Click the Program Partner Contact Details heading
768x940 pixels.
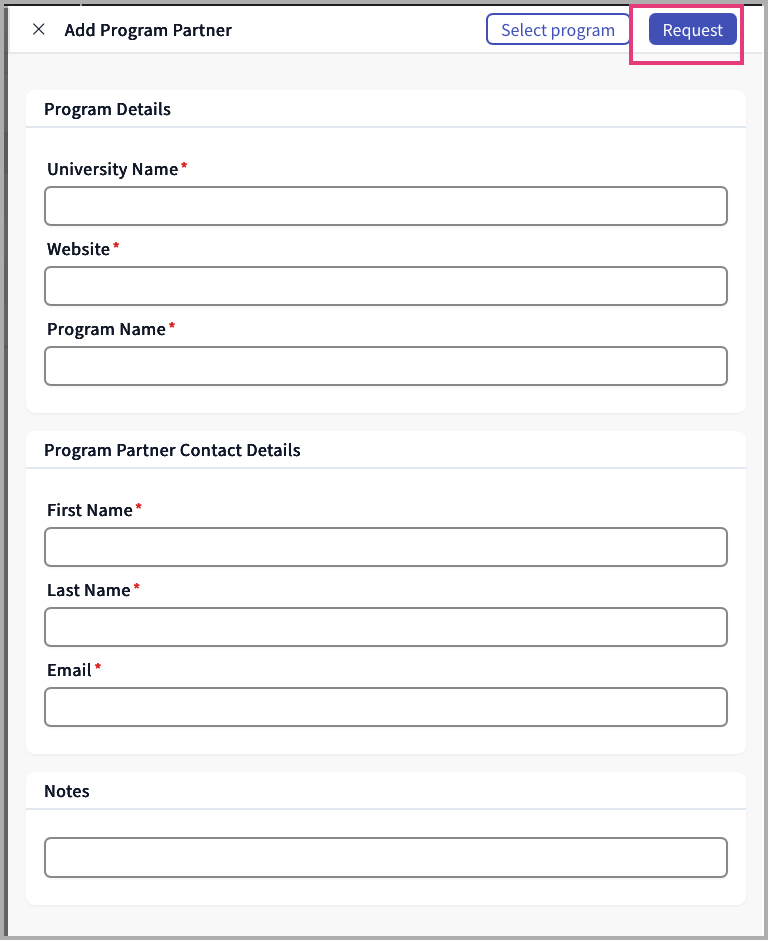click(x=172, y=450)
